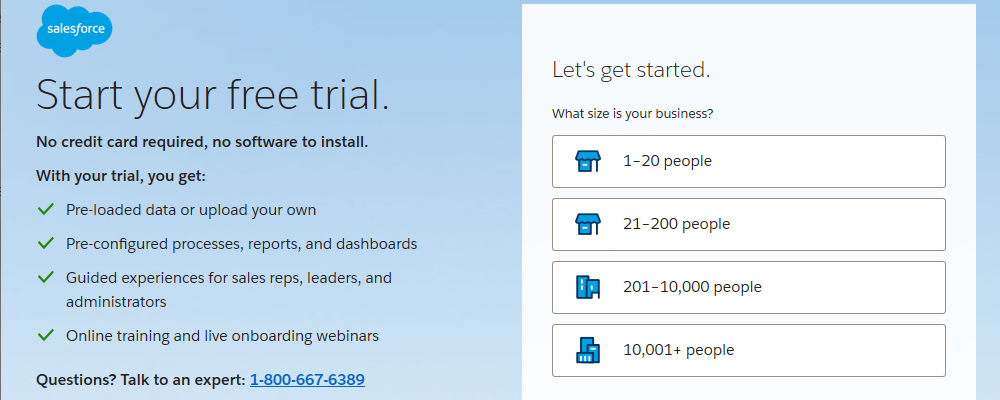
Task: Click the shop icon beside 21–200 people
Action: (x=588, y=224)
